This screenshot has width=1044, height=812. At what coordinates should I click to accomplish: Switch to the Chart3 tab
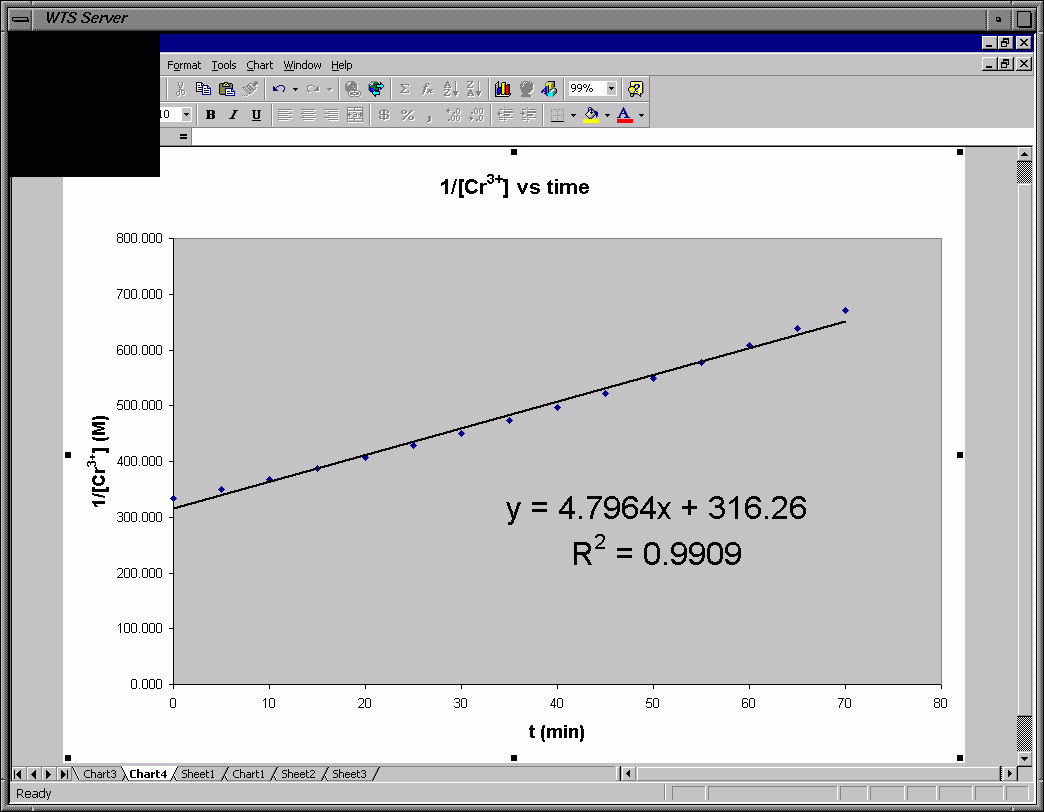click(99, 774)
